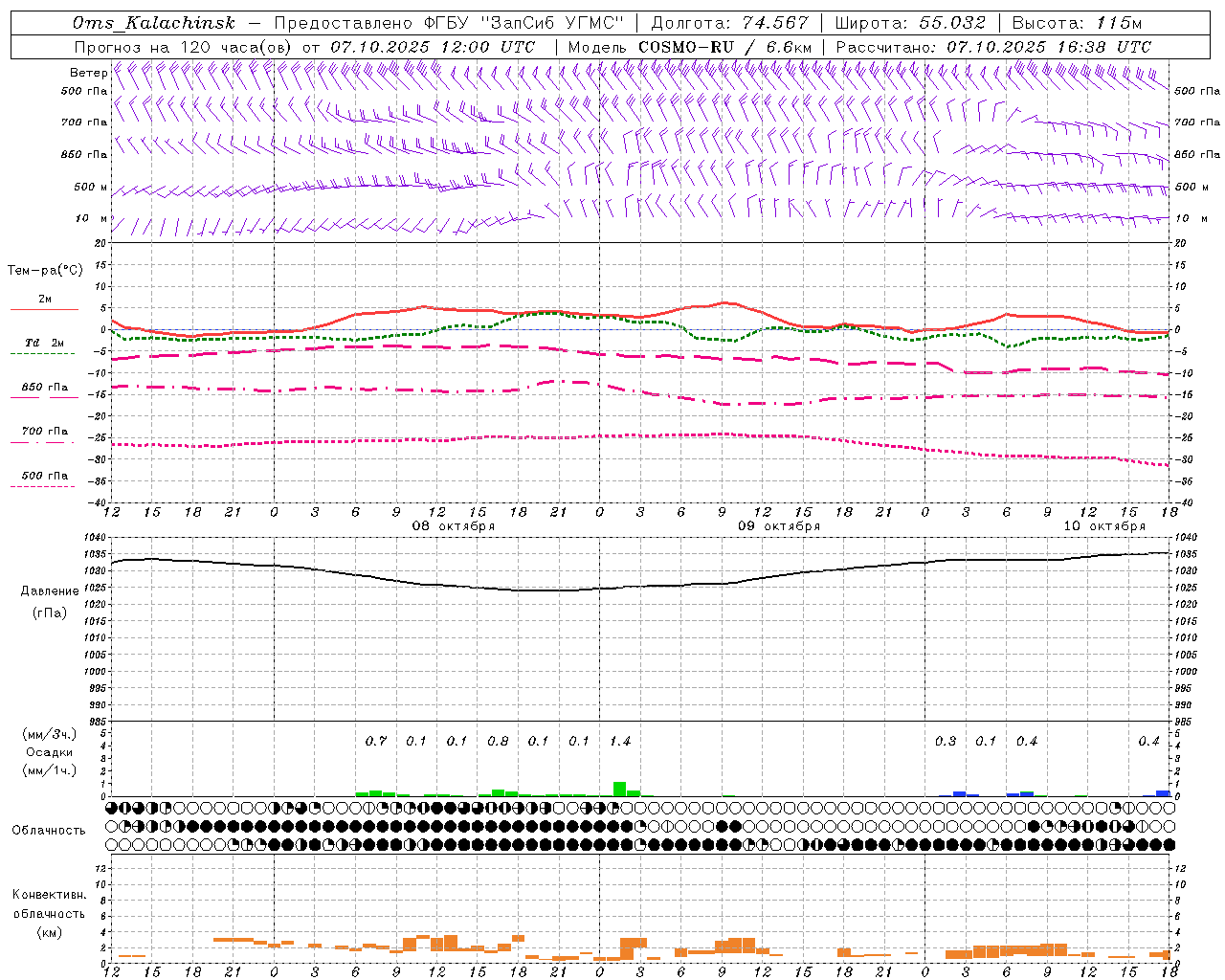The height and width of the screenshot is (980, 1225).
Task: Click the (мм/1ч.) precipitation unit label
Action: point(50,770)
